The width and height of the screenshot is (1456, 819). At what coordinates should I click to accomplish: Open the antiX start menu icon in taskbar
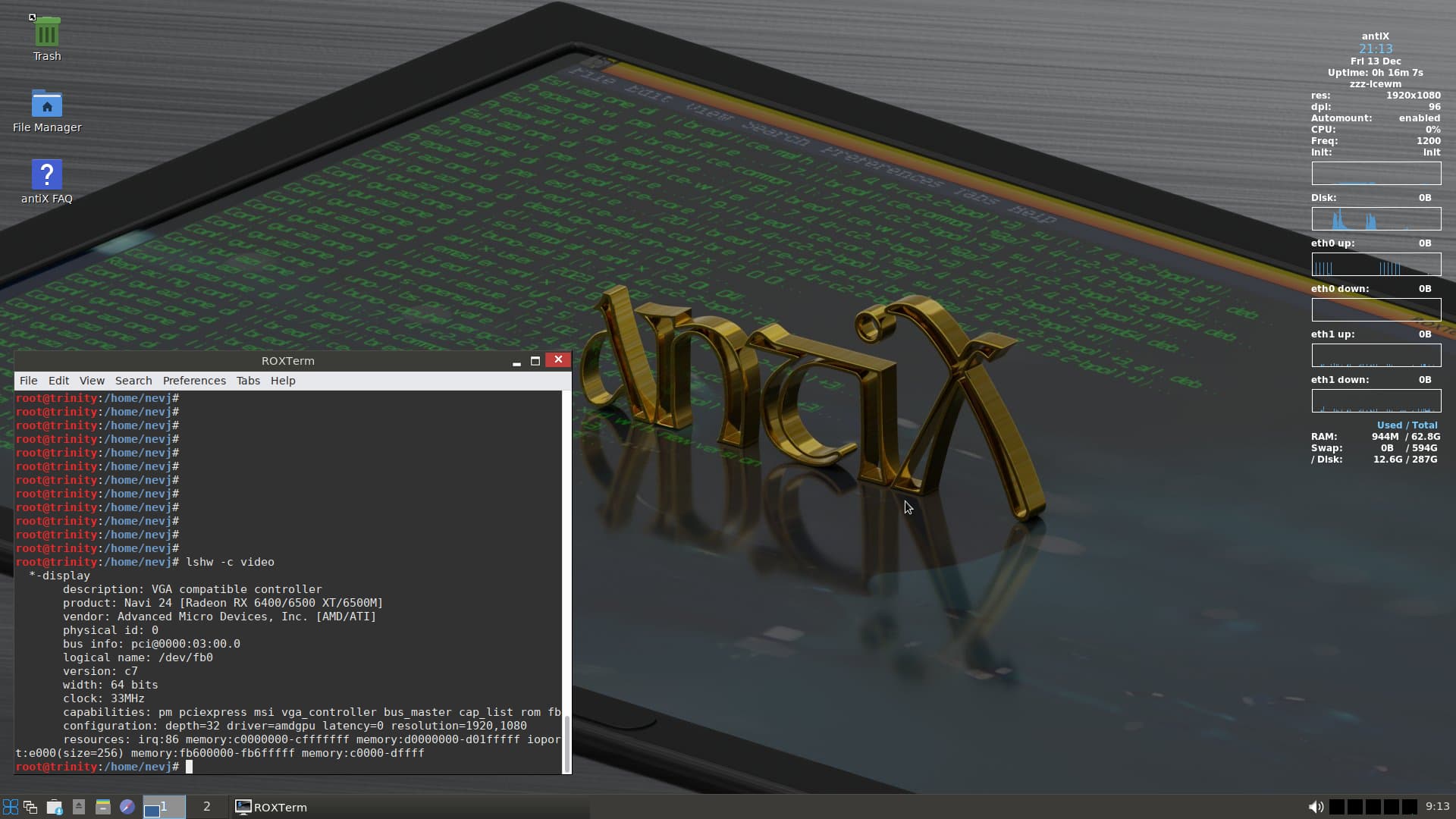(11, 807)
